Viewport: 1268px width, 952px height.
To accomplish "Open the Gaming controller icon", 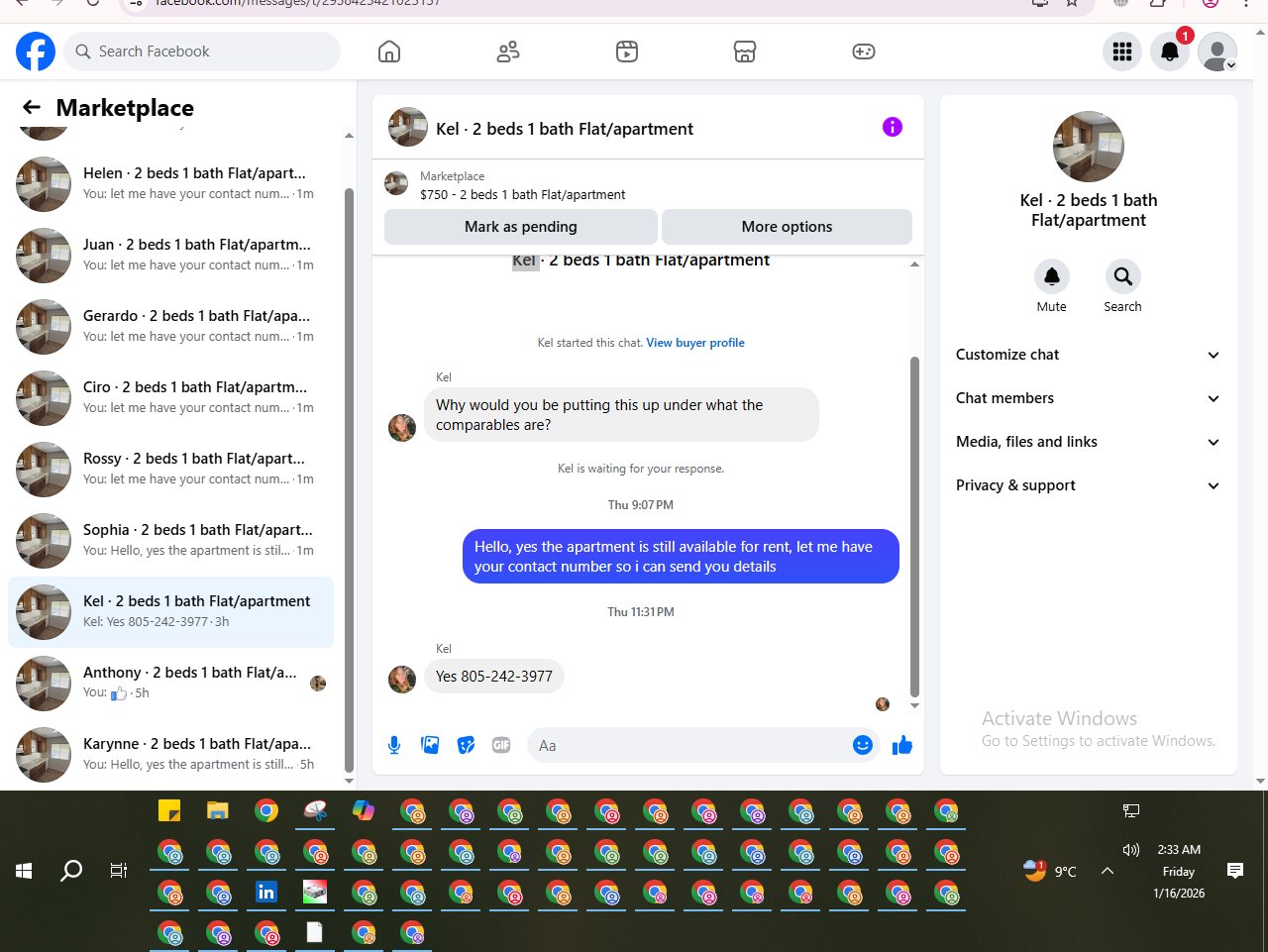I will [864, 52].
